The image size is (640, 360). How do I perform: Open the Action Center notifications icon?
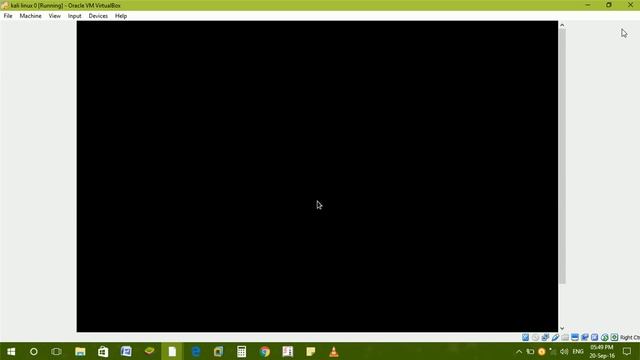click(x=627, y=351)
